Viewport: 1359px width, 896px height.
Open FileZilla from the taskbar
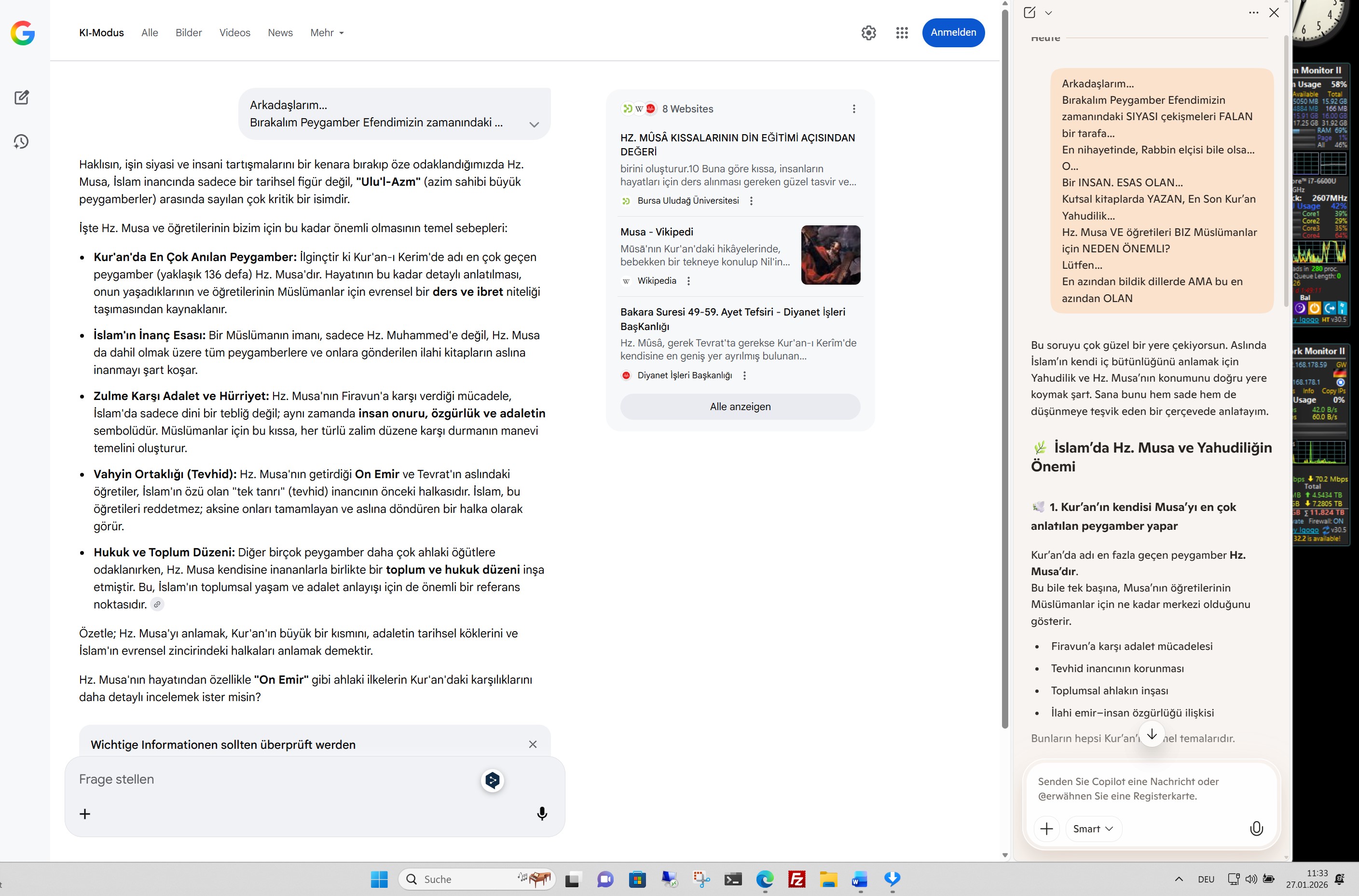pos(796,879)
